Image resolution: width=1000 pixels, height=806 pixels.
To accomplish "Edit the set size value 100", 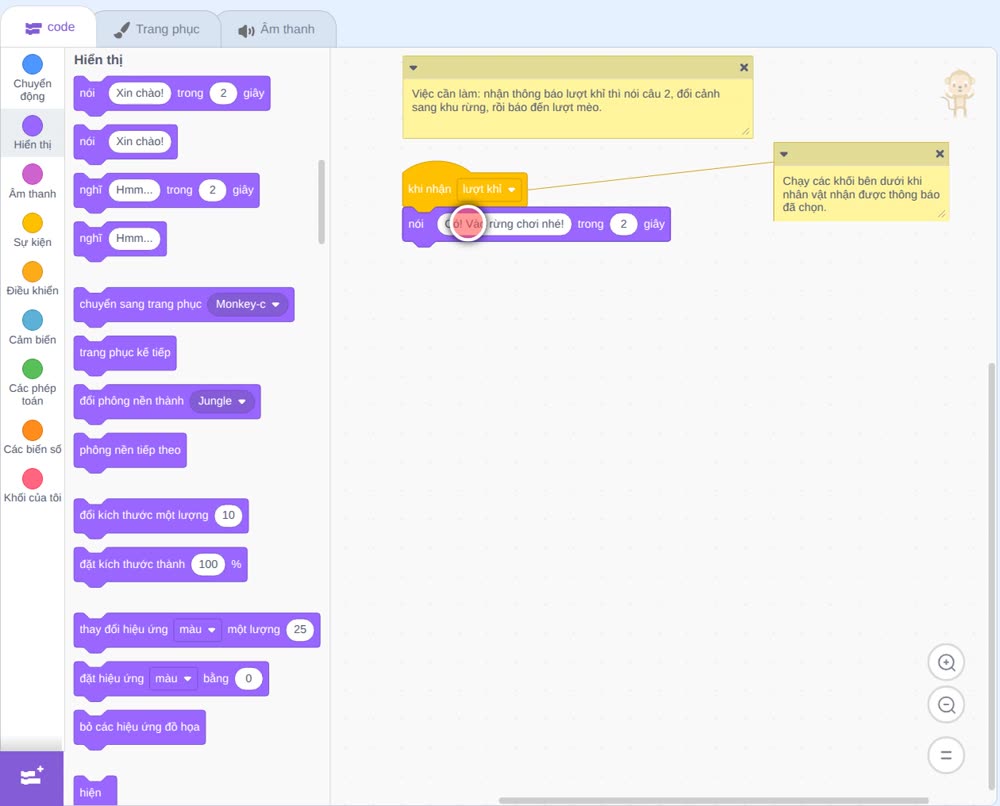I will (x=208, y=564).
